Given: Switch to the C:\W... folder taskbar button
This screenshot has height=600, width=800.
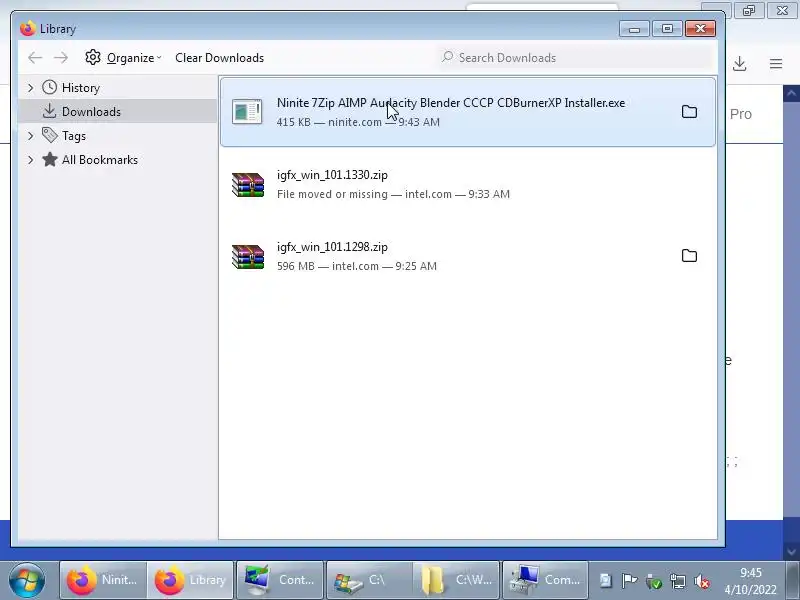Looking at the screenshot, I should pos(456,580).
